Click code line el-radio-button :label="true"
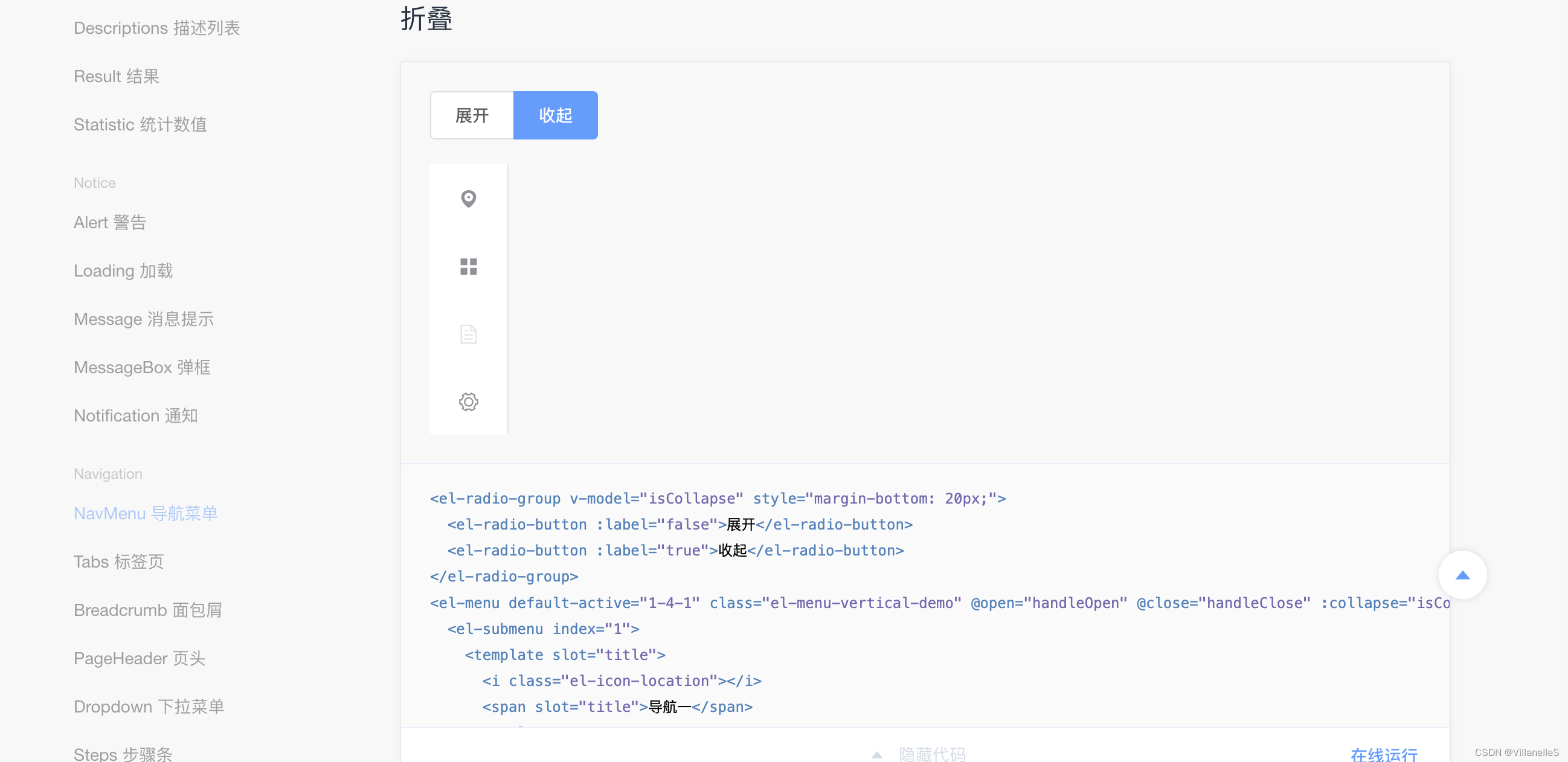1568x762 pixels. pyautogui.click(x=676, y=551)
